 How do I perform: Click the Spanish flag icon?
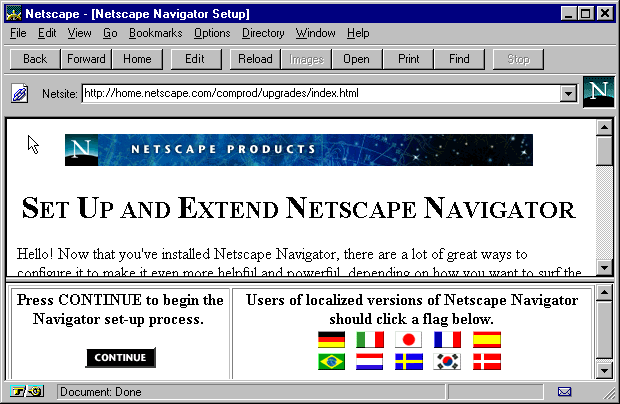click(x=487, y=340)
